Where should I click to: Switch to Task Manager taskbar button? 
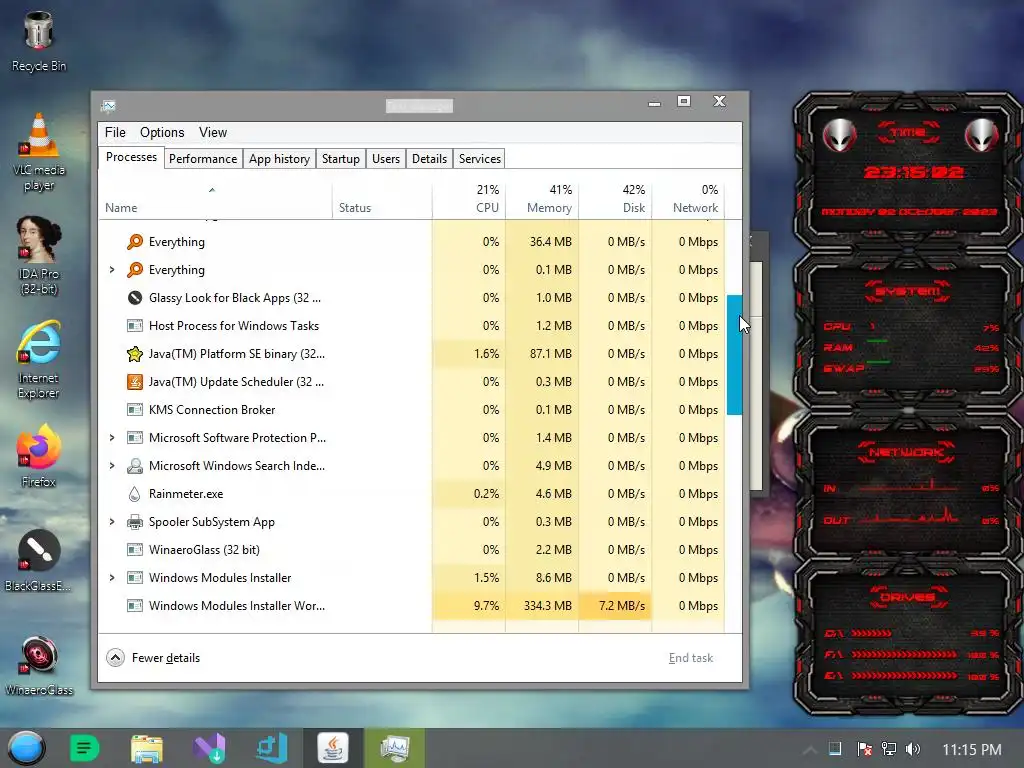(394, 748)
